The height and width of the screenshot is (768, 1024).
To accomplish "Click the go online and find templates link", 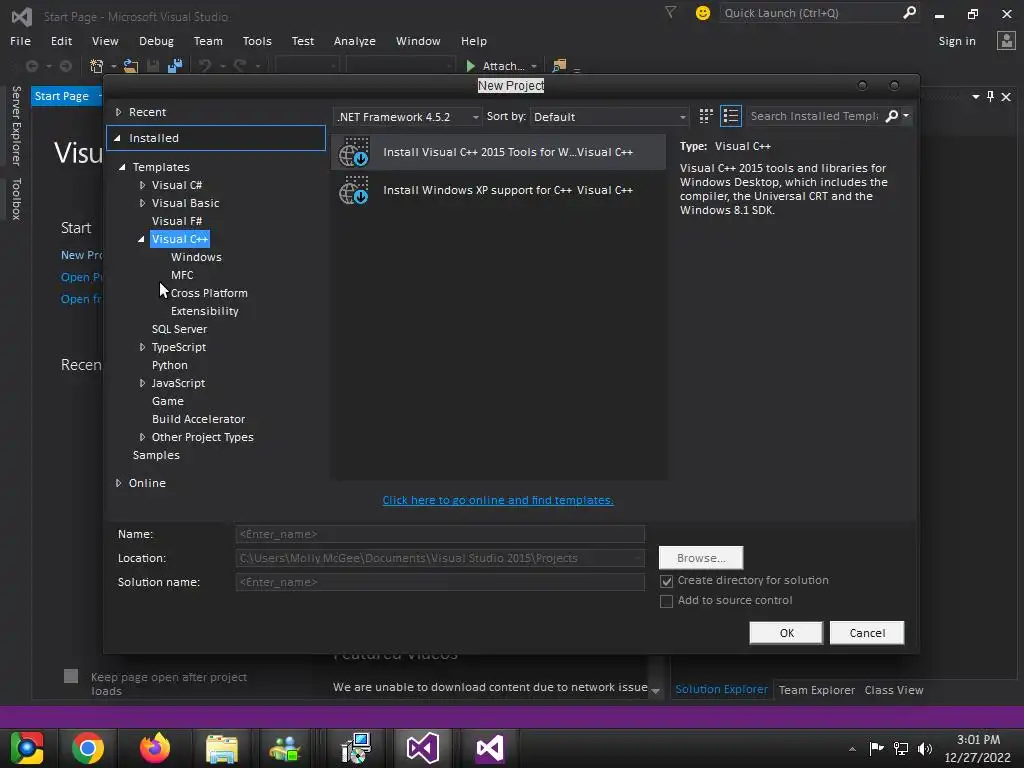I will pyautogui.click(x=498, y=500).
